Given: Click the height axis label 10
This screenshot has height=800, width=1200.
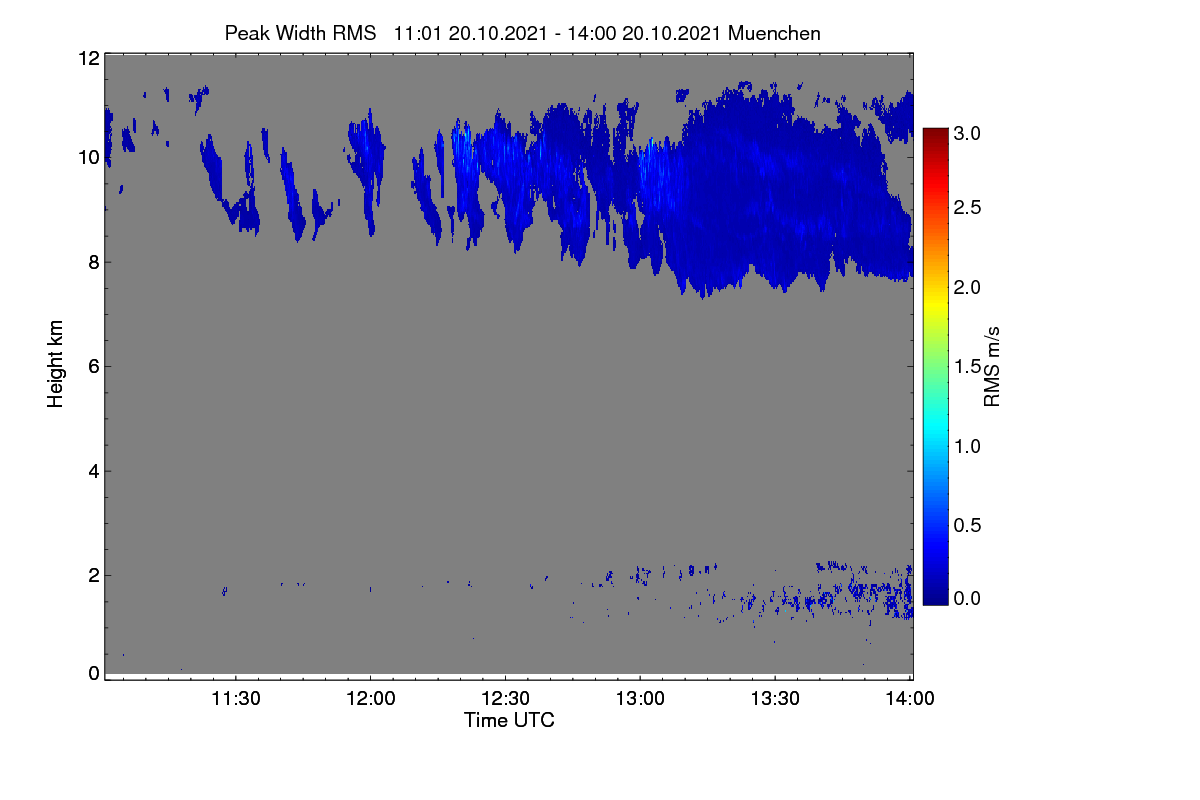Looking at the screenshot, I should click(88, 157).
